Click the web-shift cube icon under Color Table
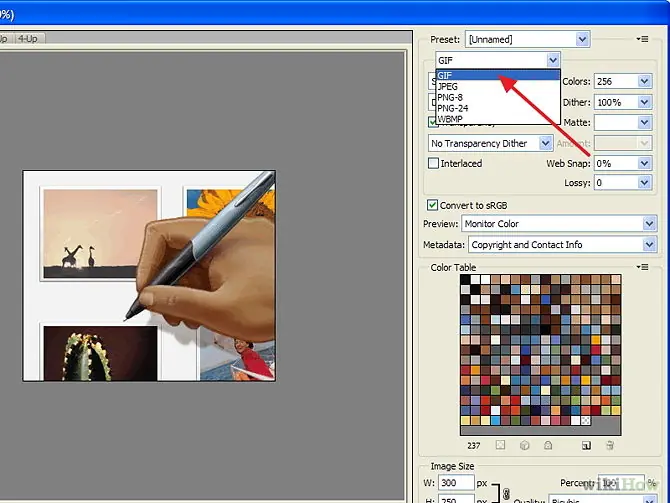Viewport: 670px width, 503px height. [525, 445]
